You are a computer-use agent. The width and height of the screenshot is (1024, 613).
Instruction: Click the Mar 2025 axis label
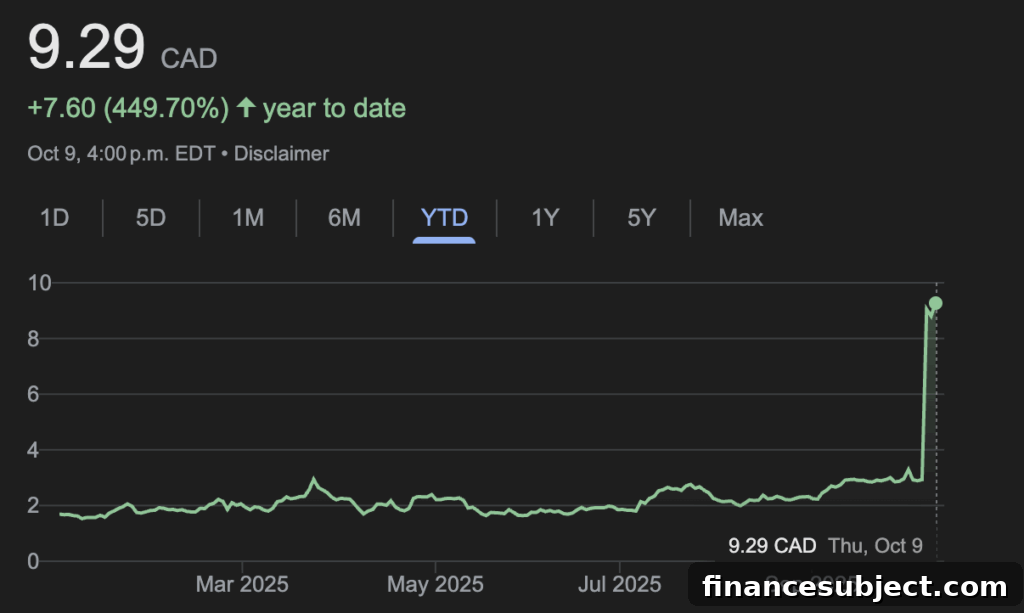(242, 584)
